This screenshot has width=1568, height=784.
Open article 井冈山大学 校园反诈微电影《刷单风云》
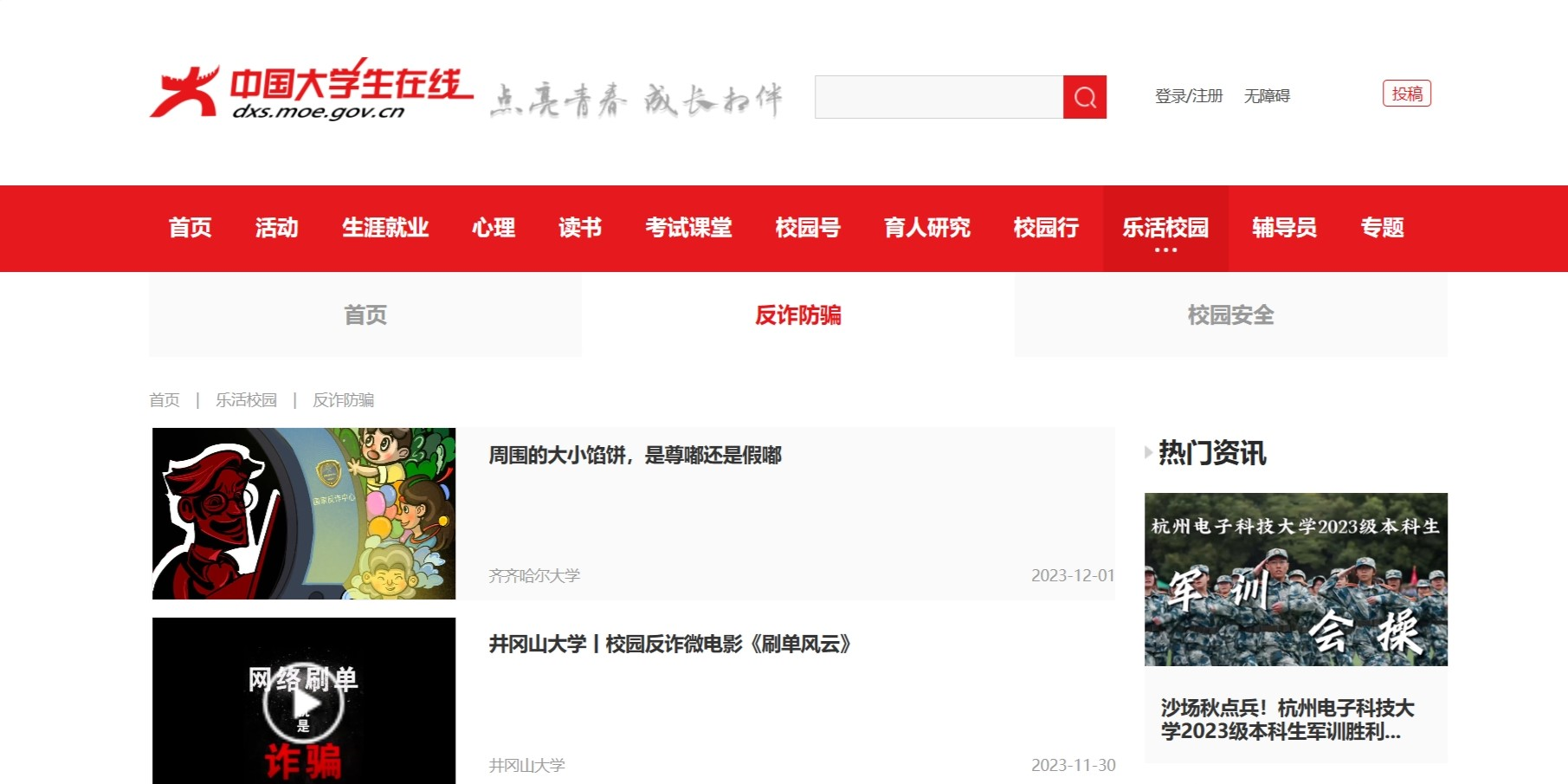tap(669, 645)
